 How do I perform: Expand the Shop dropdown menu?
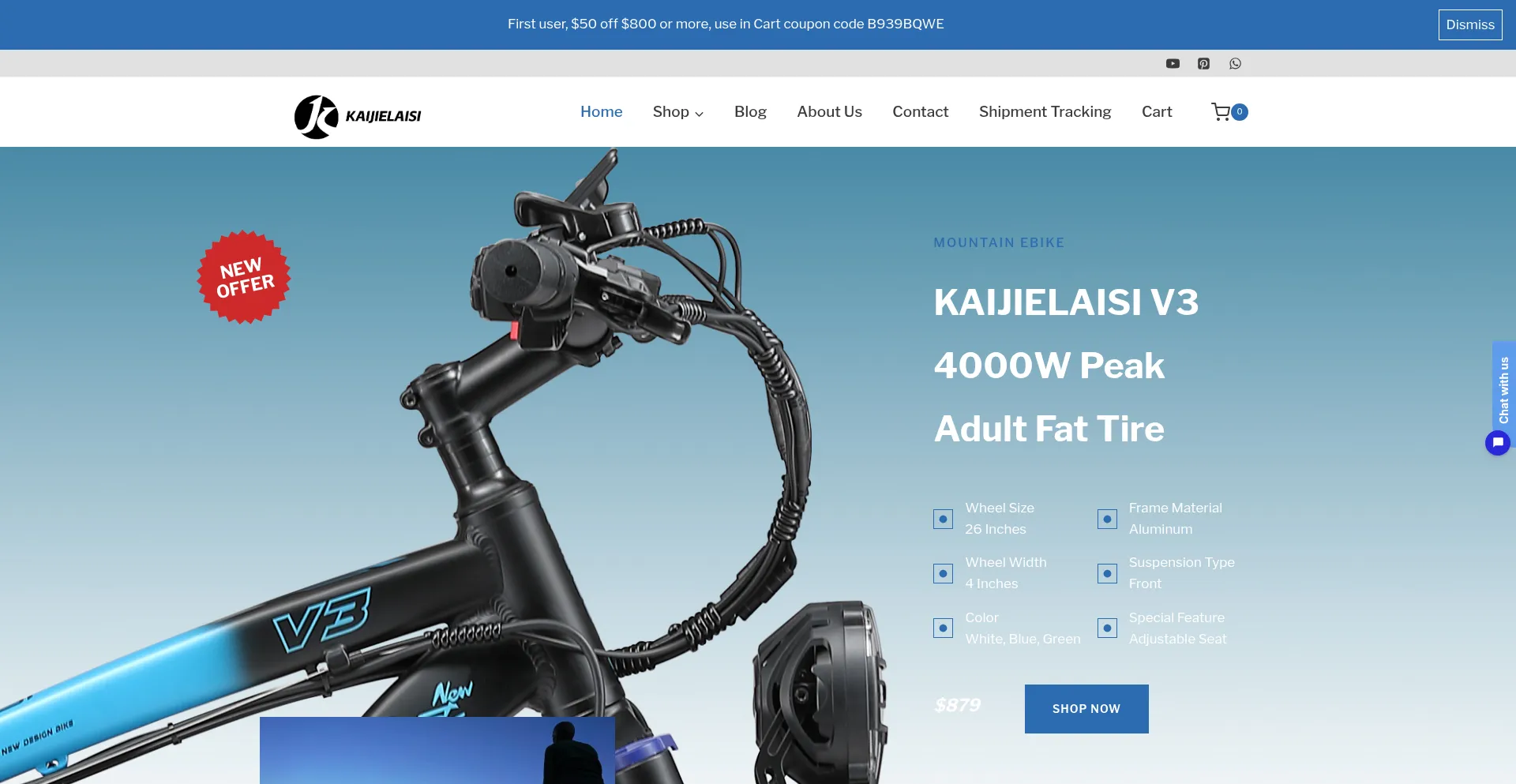[678, 112]
